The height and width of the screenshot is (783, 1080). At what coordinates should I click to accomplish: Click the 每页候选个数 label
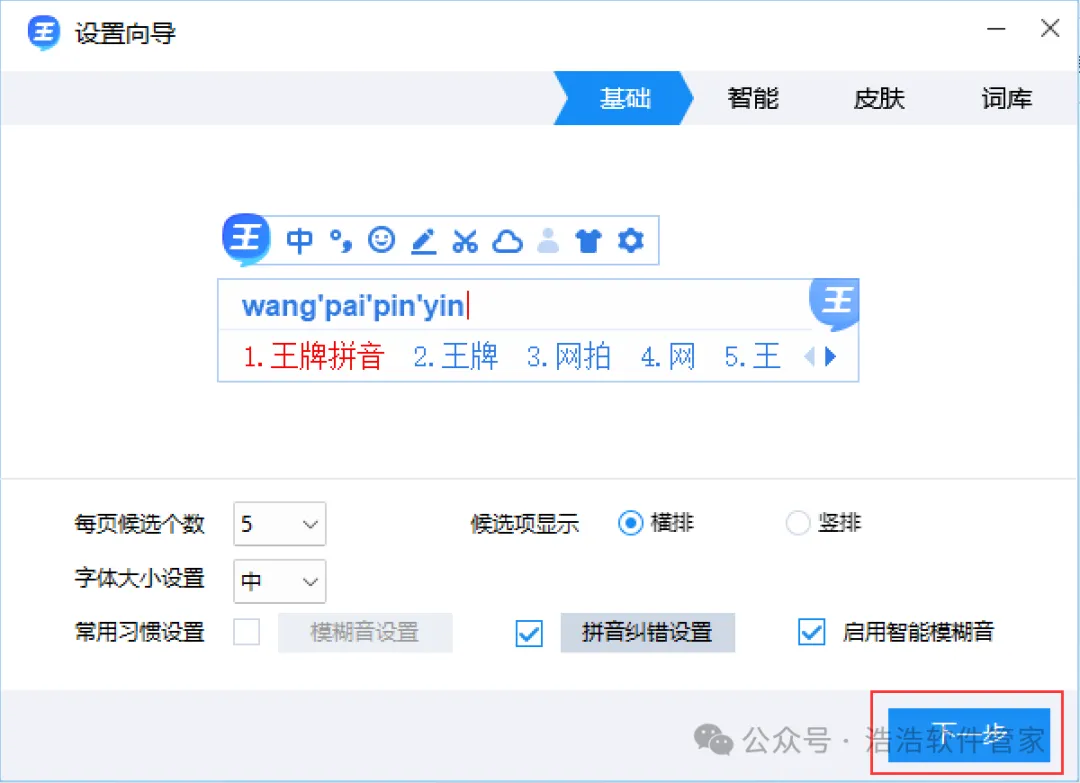139,524
